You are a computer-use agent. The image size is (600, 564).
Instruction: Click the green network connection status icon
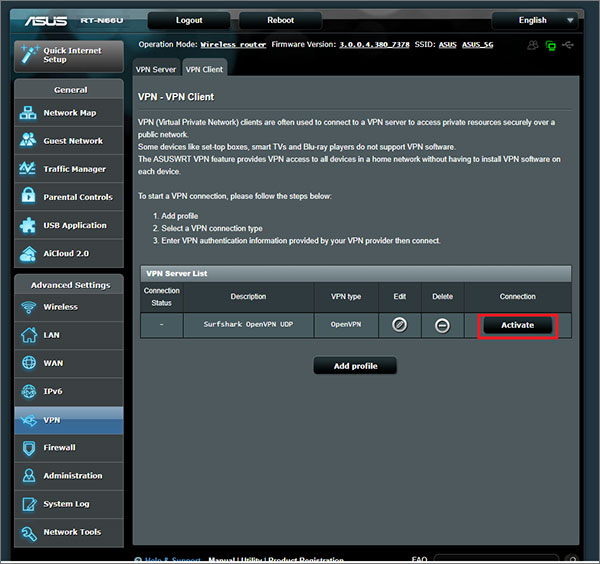(x=550, y=45)
